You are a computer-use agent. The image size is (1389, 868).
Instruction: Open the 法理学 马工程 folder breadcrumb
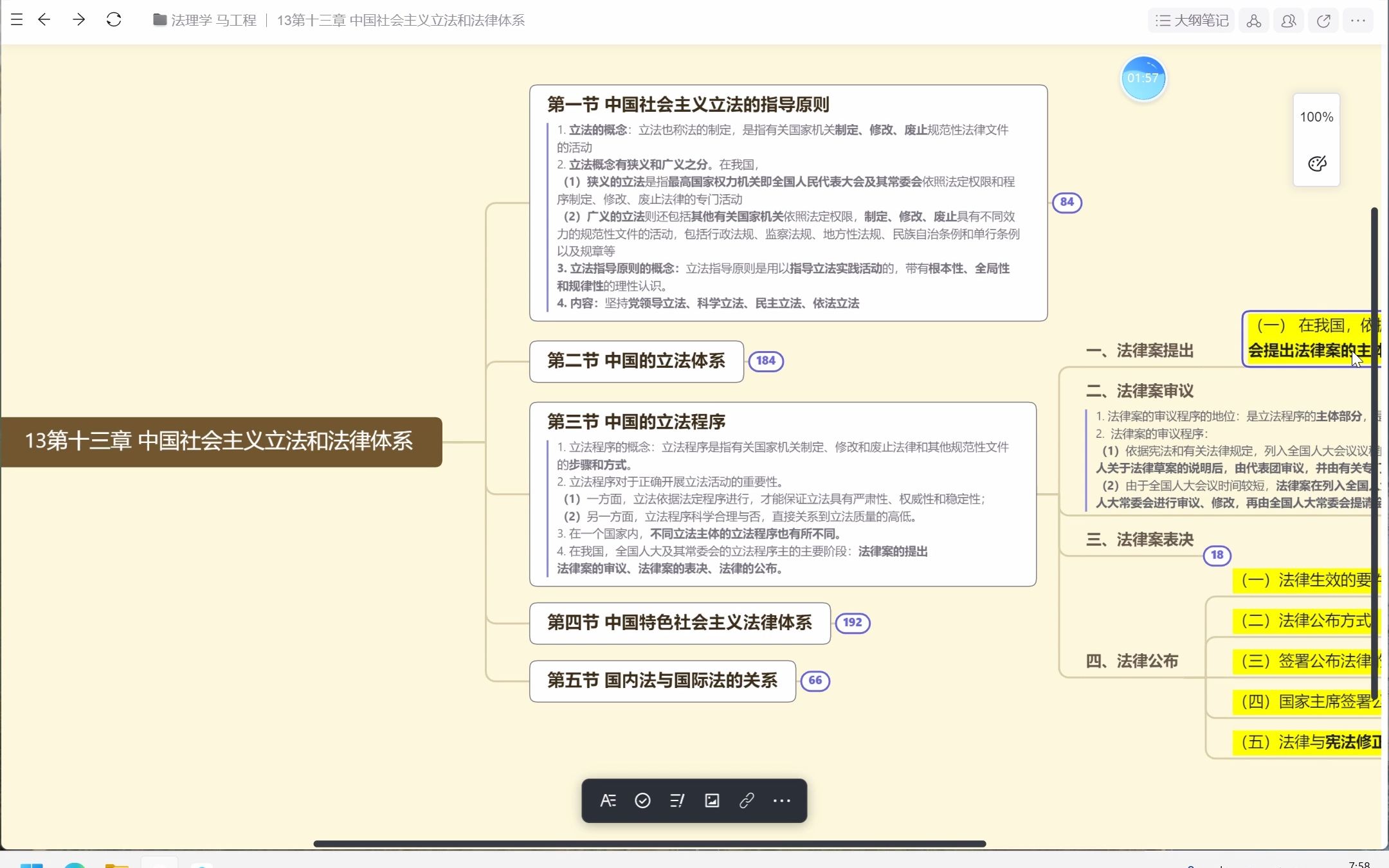coord(205,21)
